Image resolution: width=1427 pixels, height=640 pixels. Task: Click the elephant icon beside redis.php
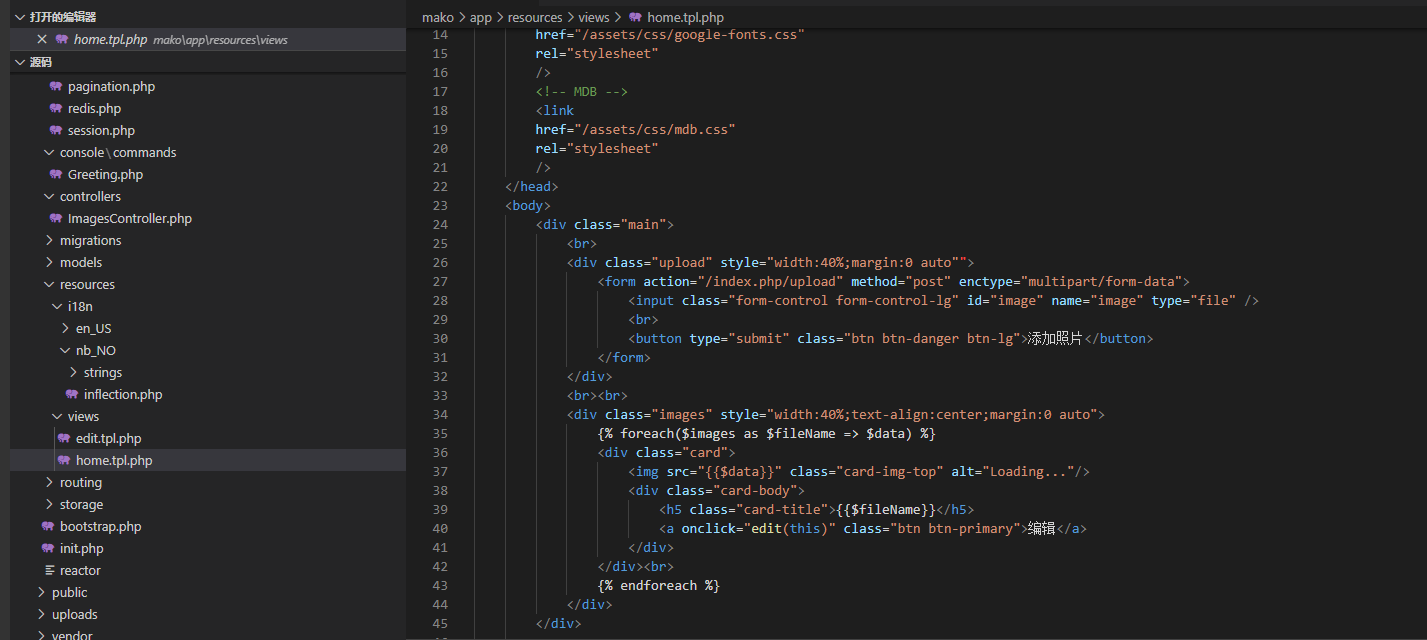(56, 109)
